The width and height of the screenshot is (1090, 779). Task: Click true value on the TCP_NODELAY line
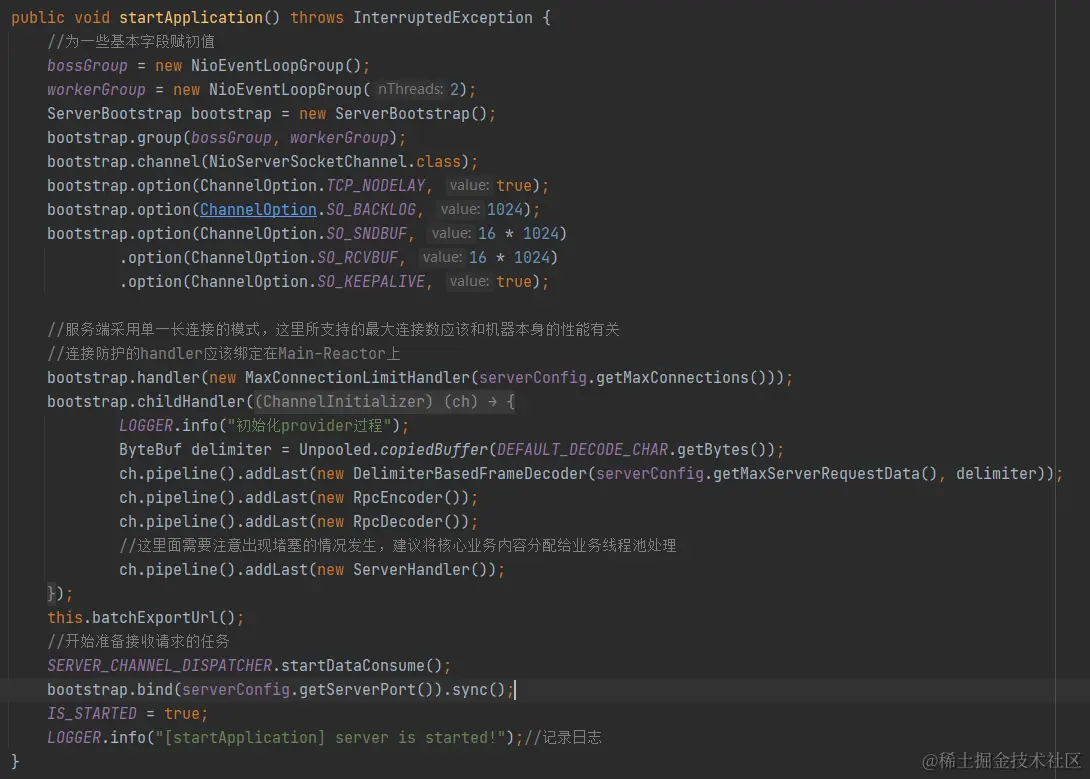click(x=514, y=186)
